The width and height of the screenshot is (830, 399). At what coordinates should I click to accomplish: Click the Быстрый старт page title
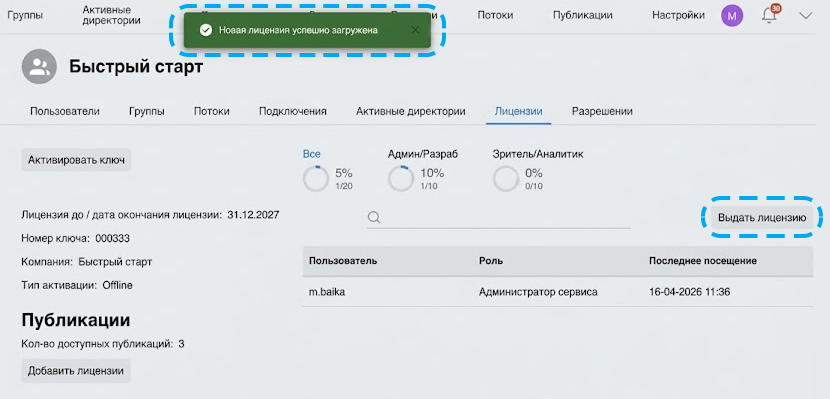pyautogui.click(x=136, y=67)
